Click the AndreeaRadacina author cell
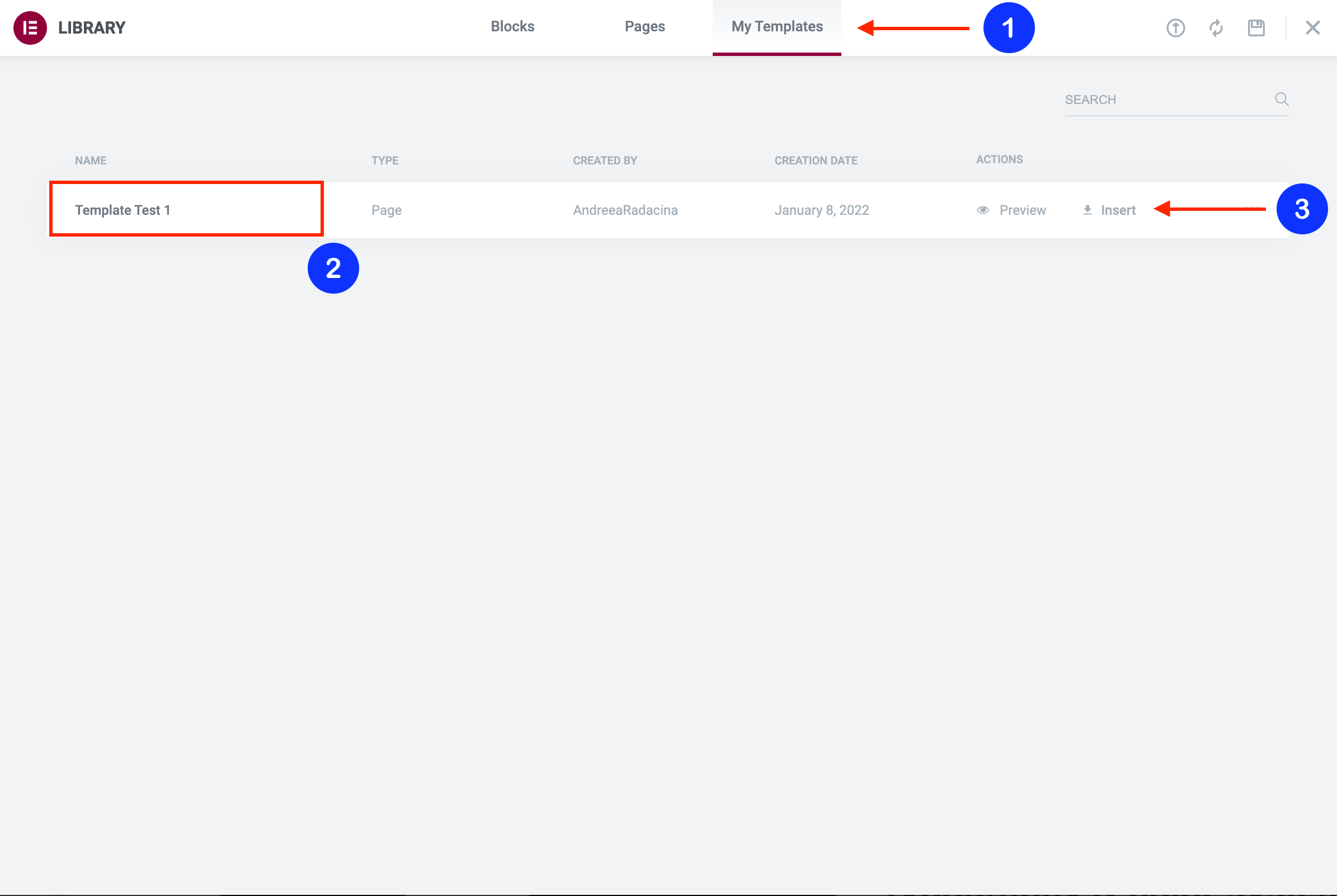This screenshot has height=896, width=1337. click(x=625, y=210)
